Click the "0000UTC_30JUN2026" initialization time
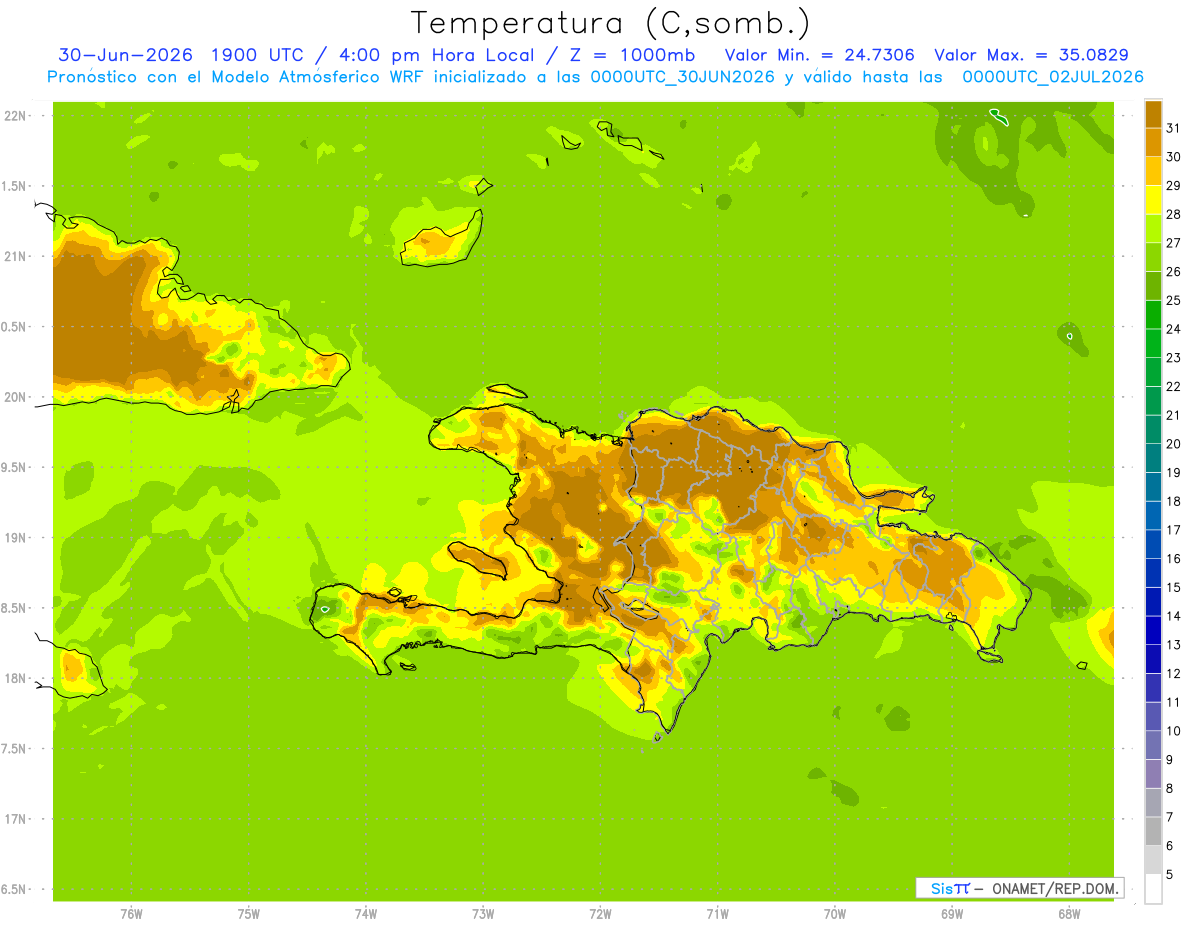The width and height of the screenshot is (1200, 927). point(683,77)
